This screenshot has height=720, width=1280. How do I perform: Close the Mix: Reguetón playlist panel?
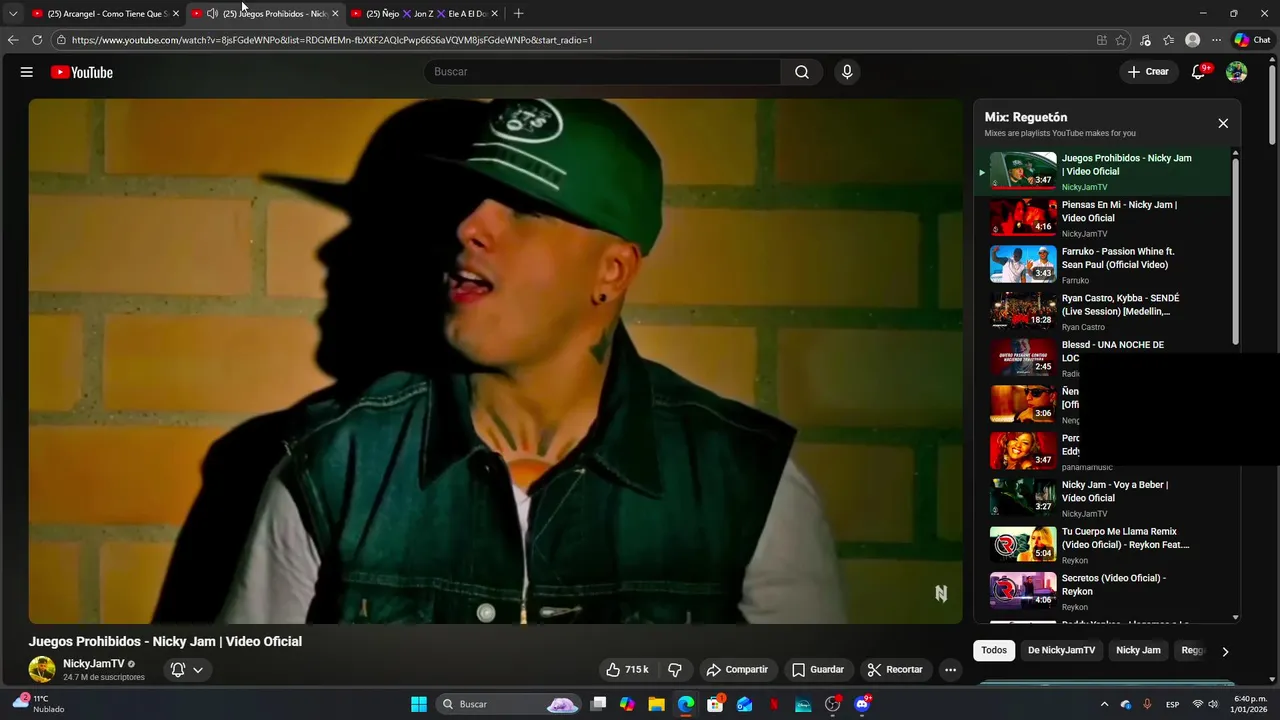click(x=1222, y=123)
